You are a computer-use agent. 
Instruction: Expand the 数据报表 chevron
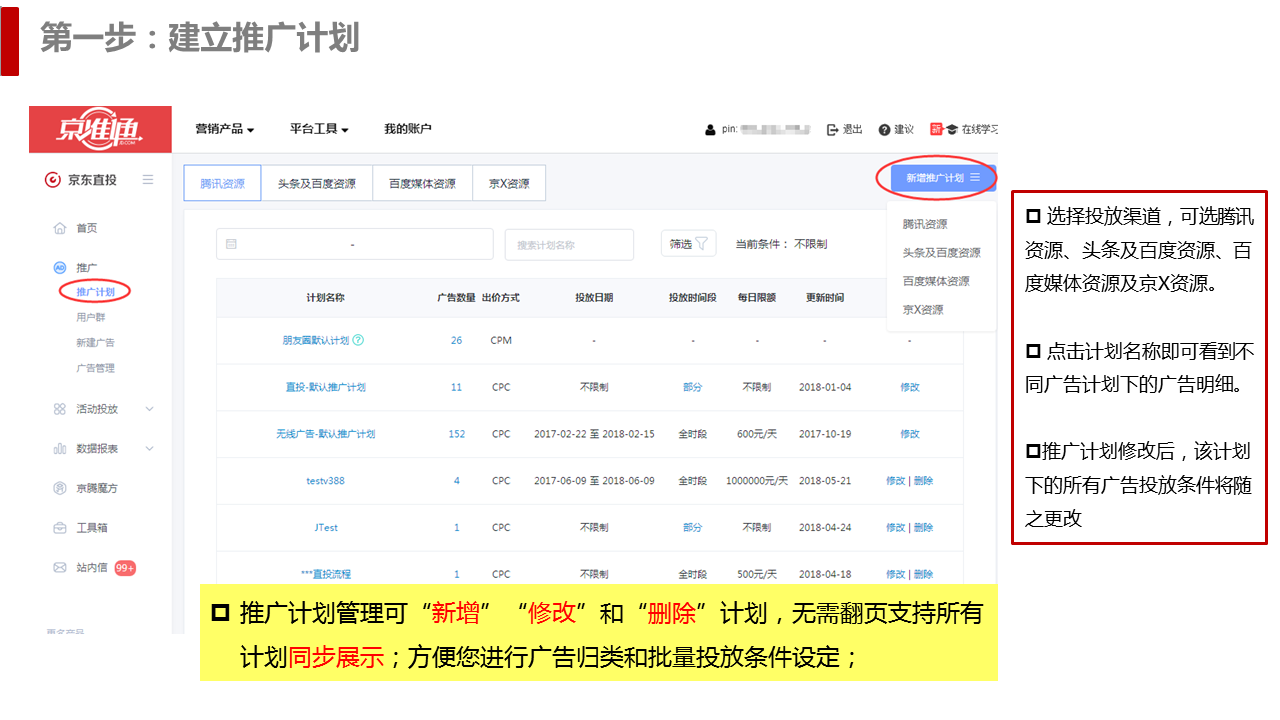(150, 449)
